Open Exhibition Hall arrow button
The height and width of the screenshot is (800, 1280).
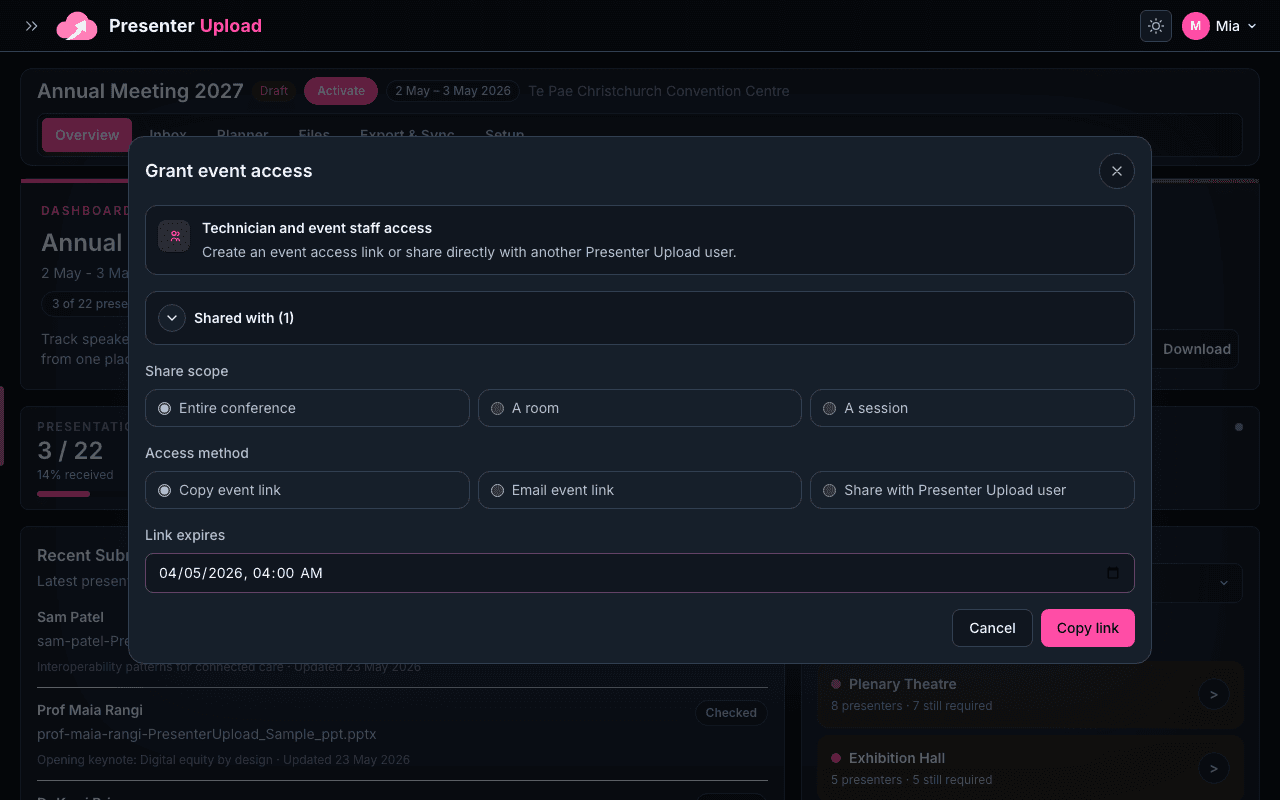pos(1214,768)
